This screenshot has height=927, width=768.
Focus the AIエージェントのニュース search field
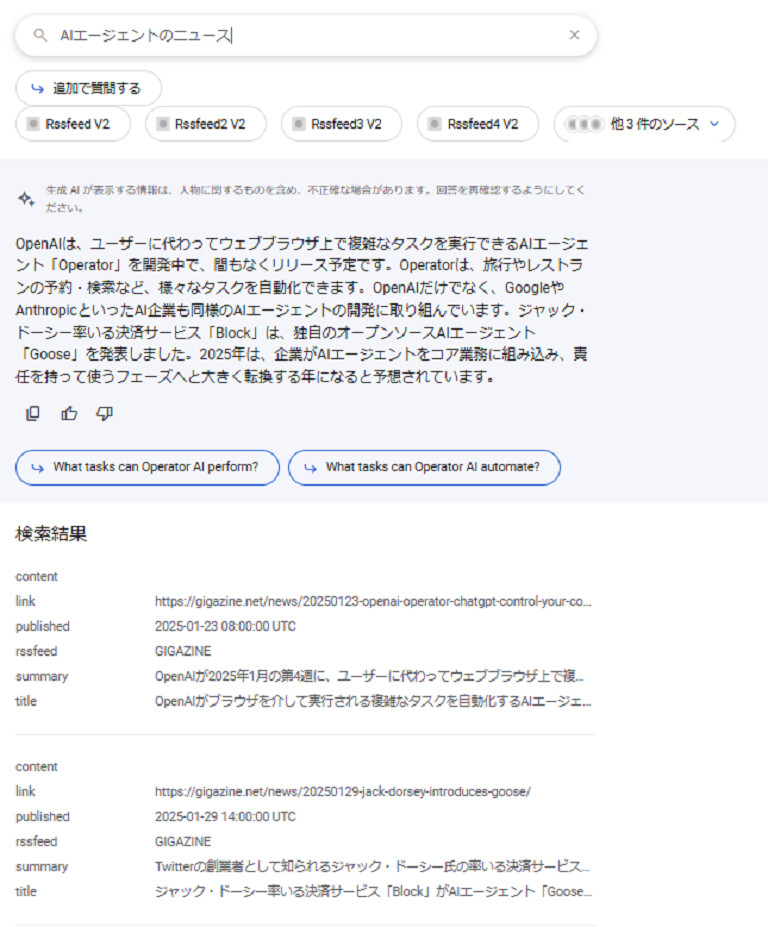(x=306, y=35)
